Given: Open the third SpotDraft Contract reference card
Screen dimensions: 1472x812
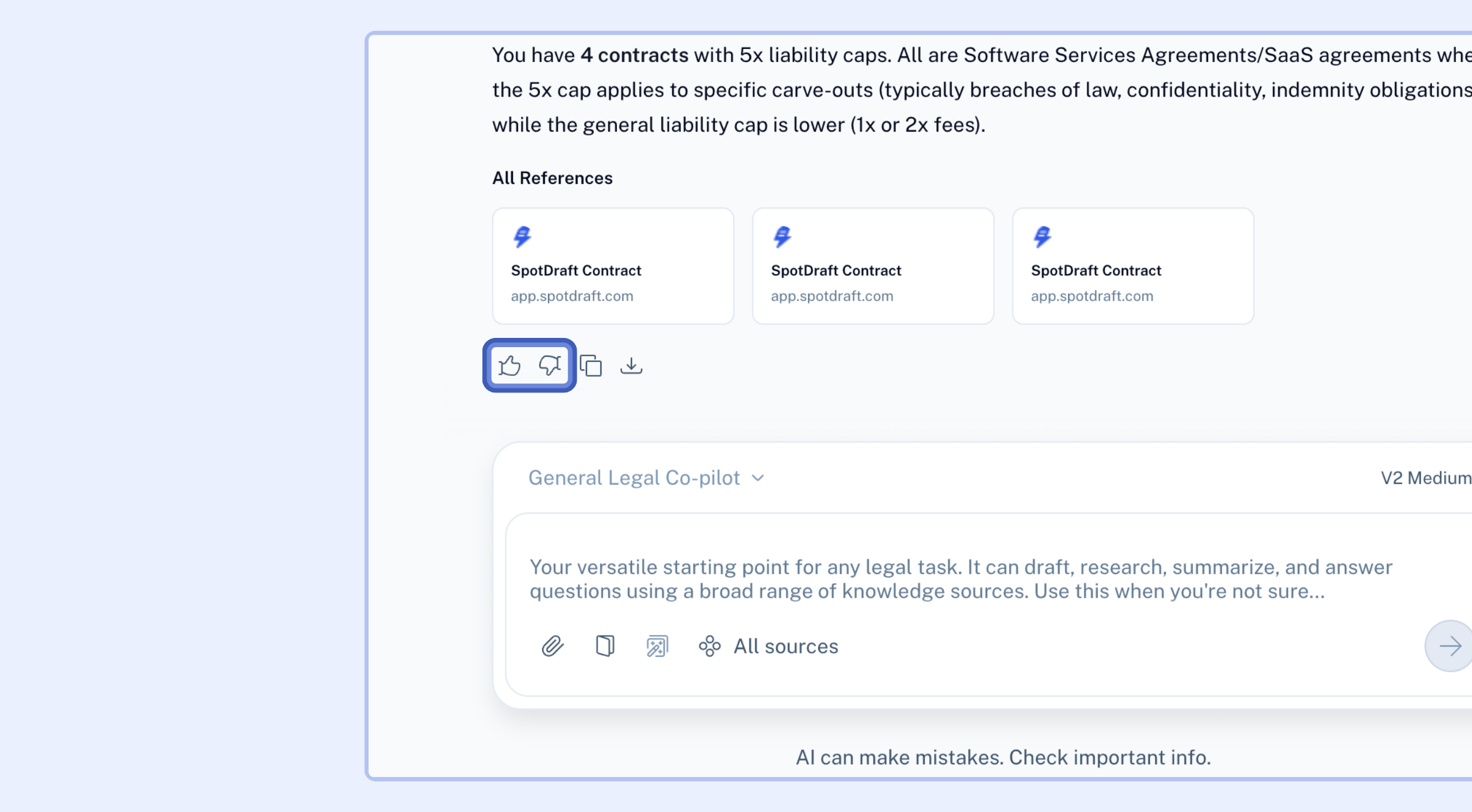Looking at the screenshot, I should (1133, 266).
